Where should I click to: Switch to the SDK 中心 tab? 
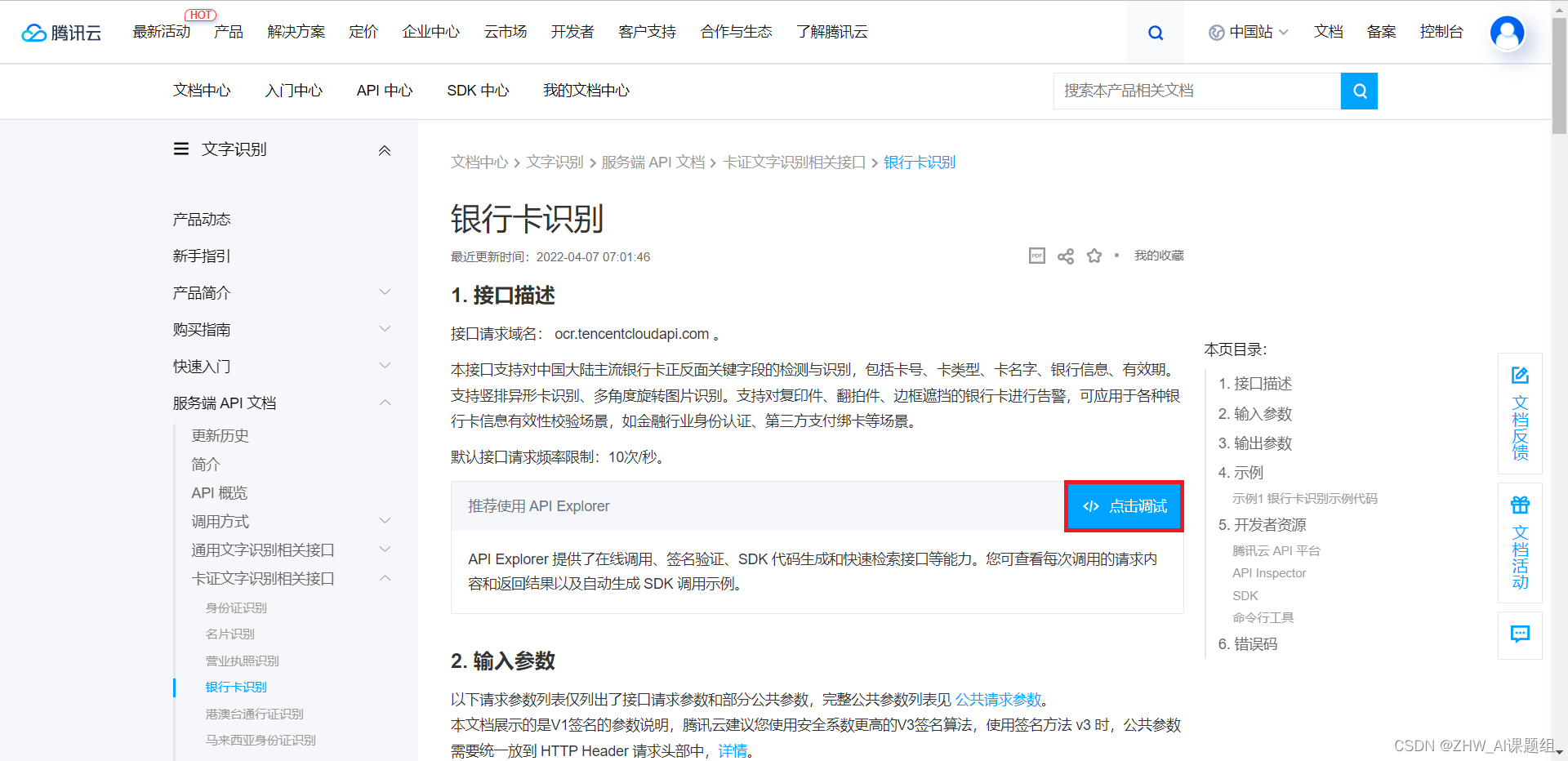coord(478,91)
